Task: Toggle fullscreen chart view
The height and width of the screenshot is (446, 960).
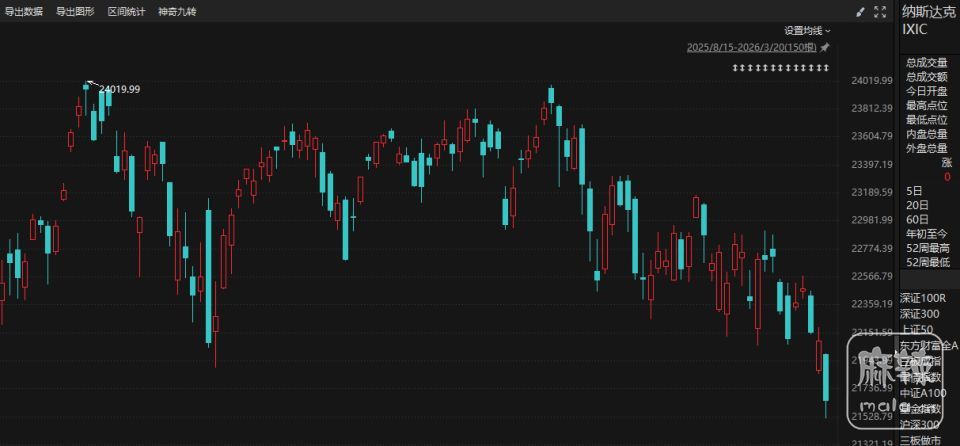Action: coord(880,12)
